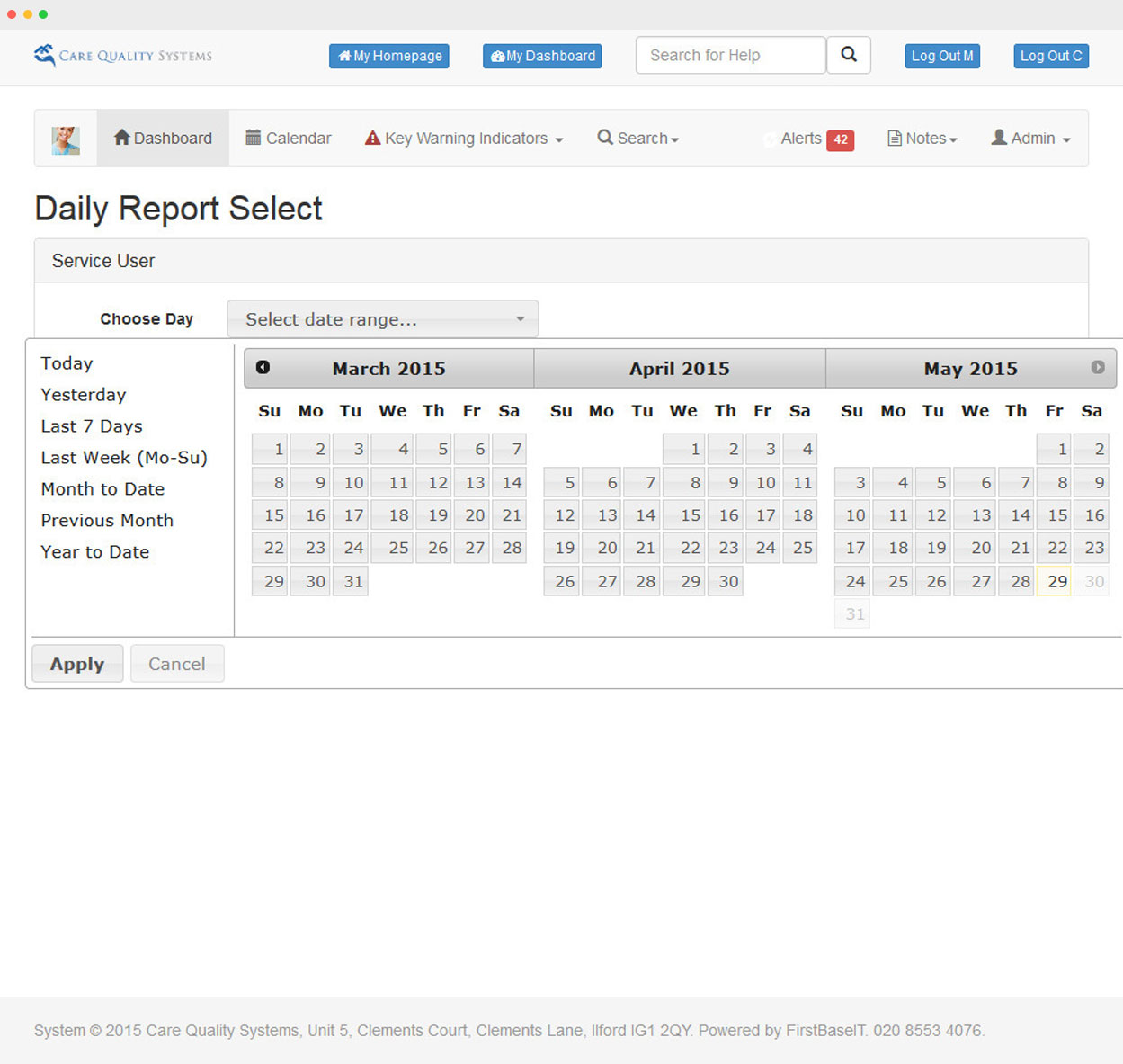Expand the Search menu dropdown

pos(638,139)
